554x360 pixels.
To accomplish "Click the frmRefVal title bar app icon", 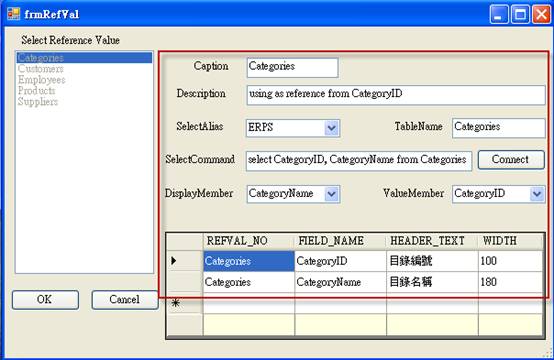I will click(x=14, y=14).
